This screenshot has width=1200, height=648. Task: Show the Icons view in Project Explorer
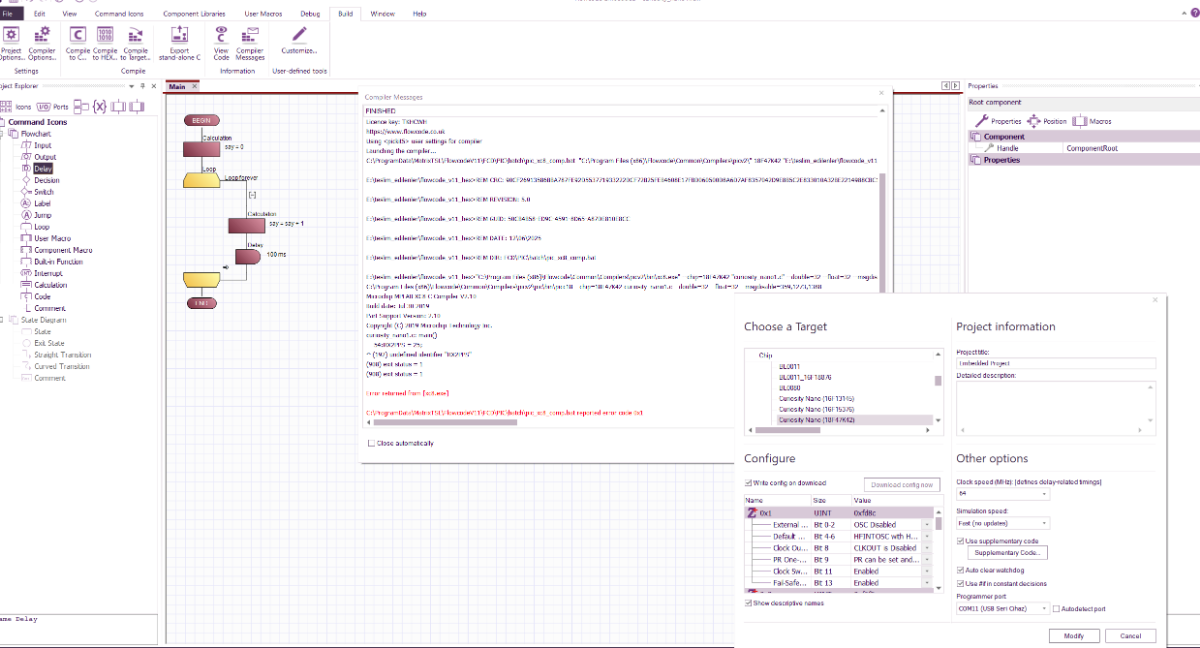17,107
